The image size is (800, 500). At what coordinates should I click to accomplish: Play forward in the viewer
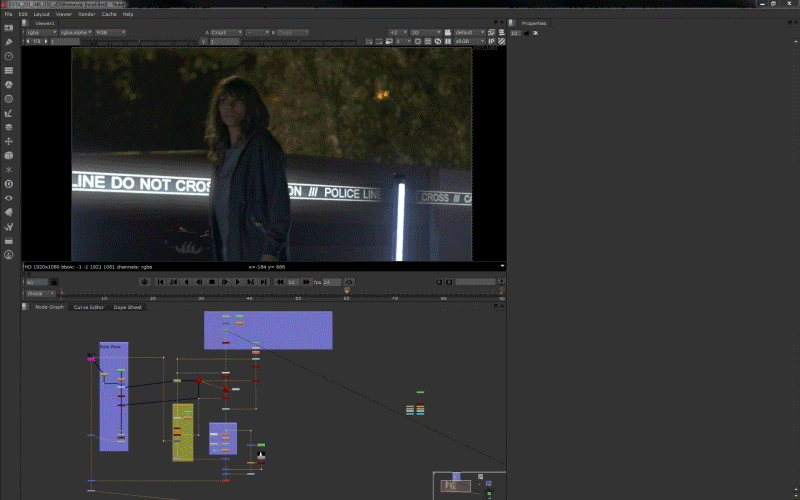(x=238, y=282)
